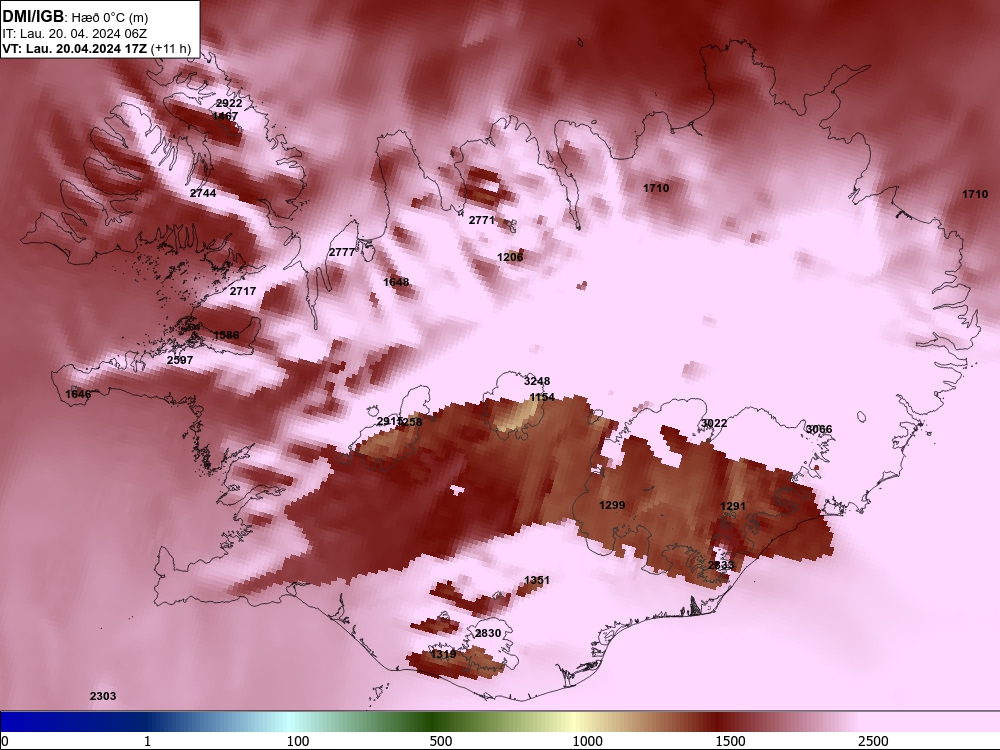Click the 2777 value label
1000x750 pixels.
click(342, 253)
